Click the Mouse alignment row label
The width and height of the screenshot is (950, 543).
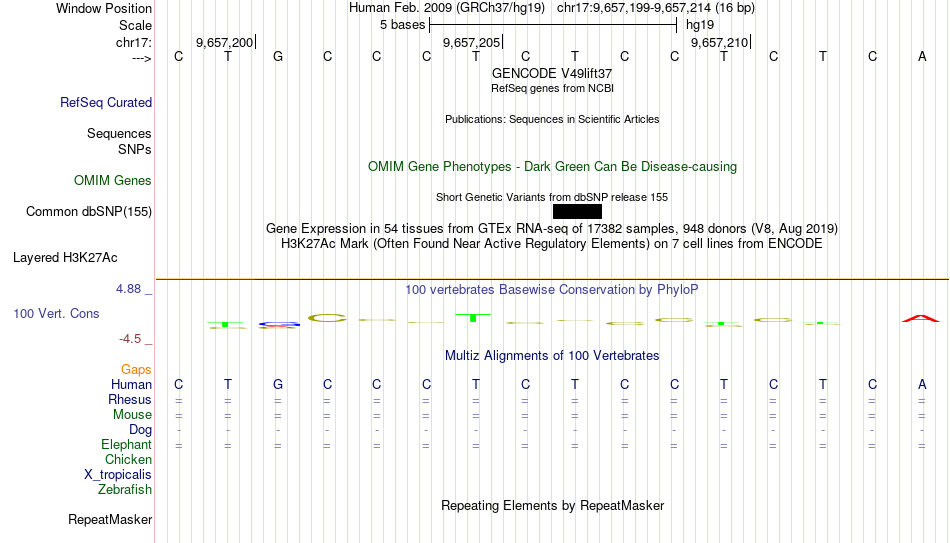coord(132,415)
